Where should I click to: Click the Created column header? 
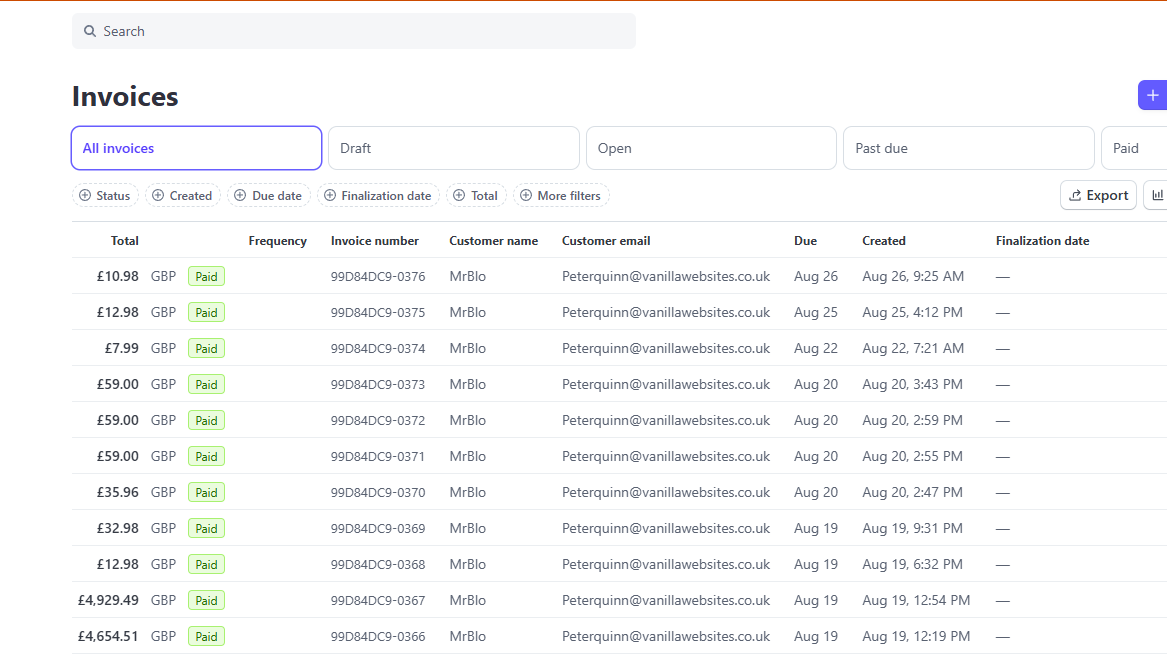[884, 240]
